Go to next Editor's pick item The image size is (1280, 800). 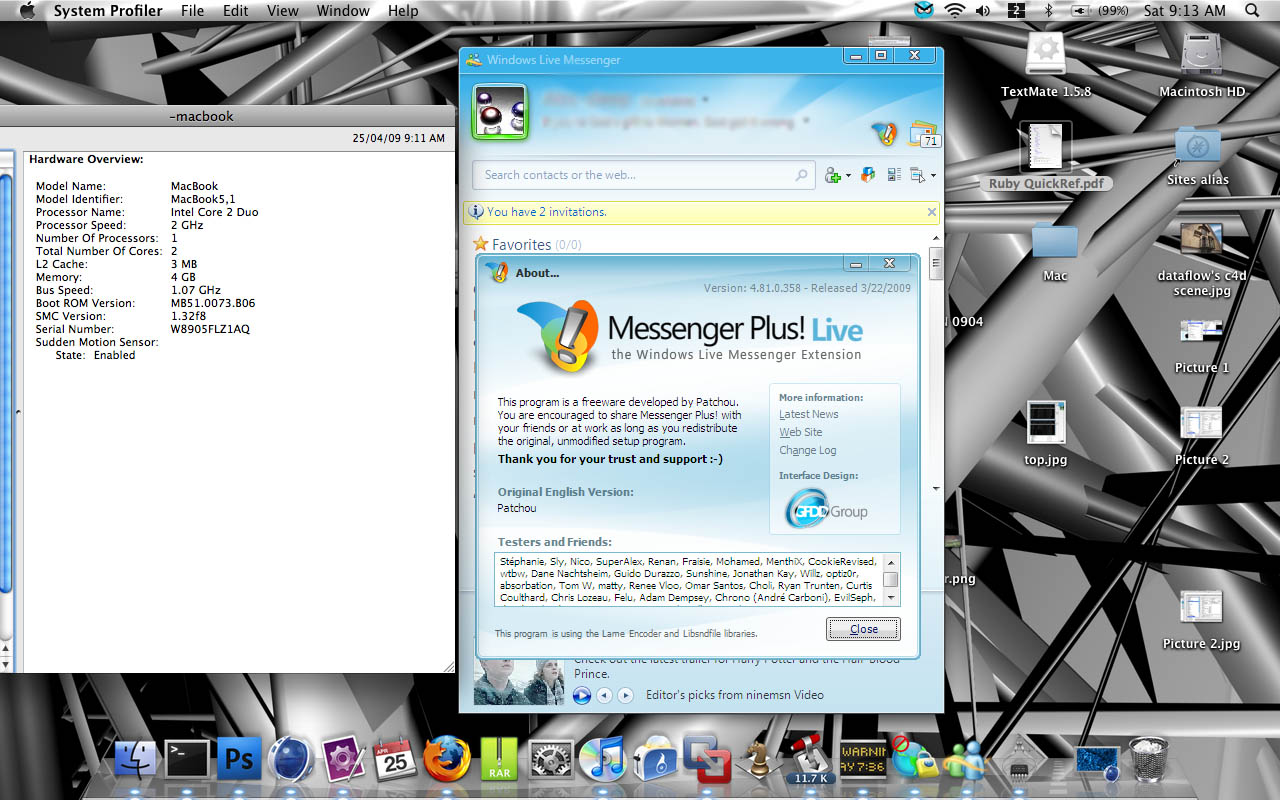tap(626, 695)
